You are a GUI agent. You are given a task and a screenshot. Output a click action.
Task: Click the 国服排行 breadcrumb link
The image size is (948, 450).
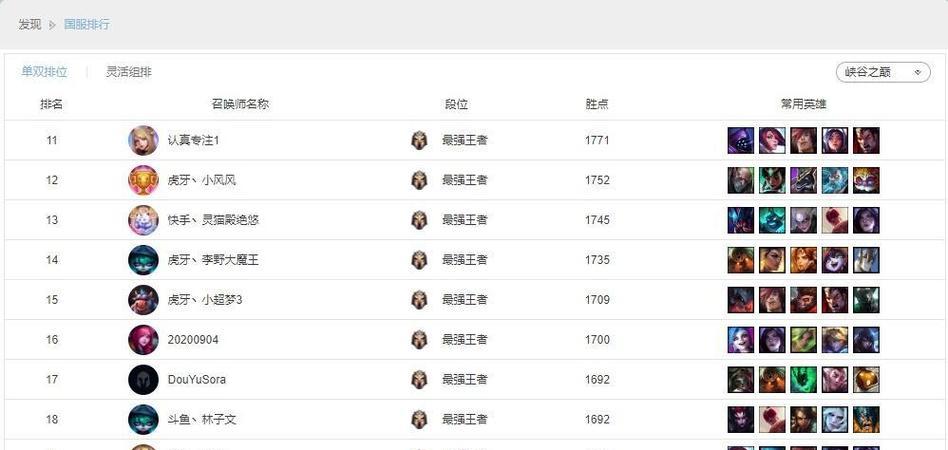[87, 25]
